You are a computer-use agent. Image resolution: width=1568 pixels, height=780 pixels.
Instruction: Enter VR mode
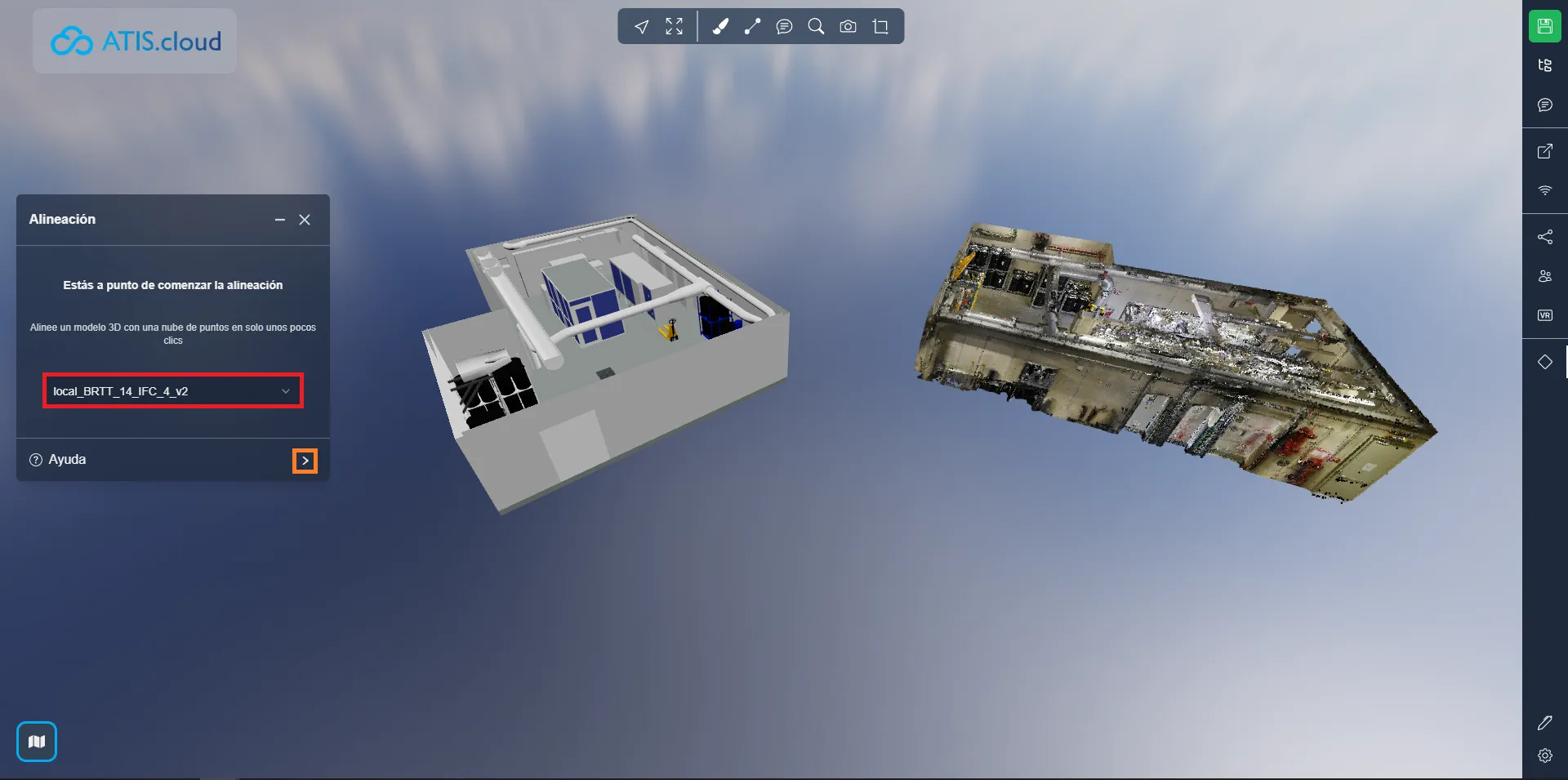[x=1544, y=315]
